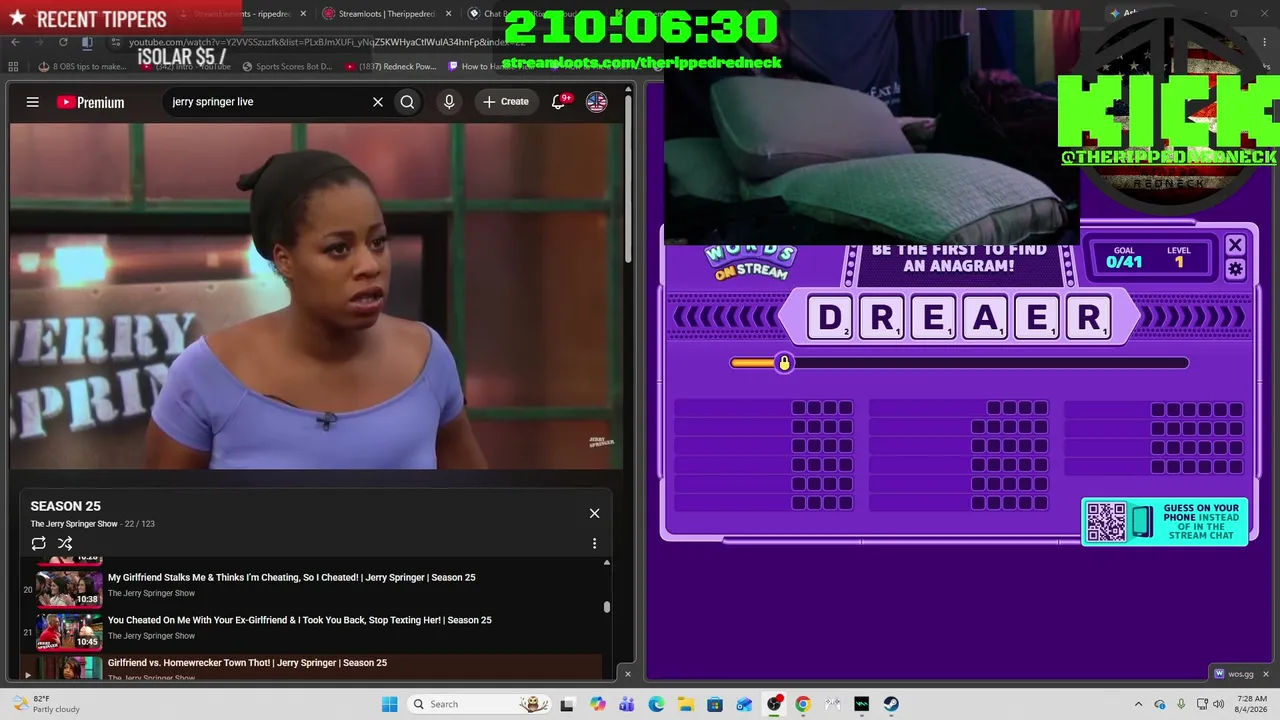Screen dimensions: 1280x720
Task: Open the '8 OBS tips to make...' bookmark
Action: 82,67
